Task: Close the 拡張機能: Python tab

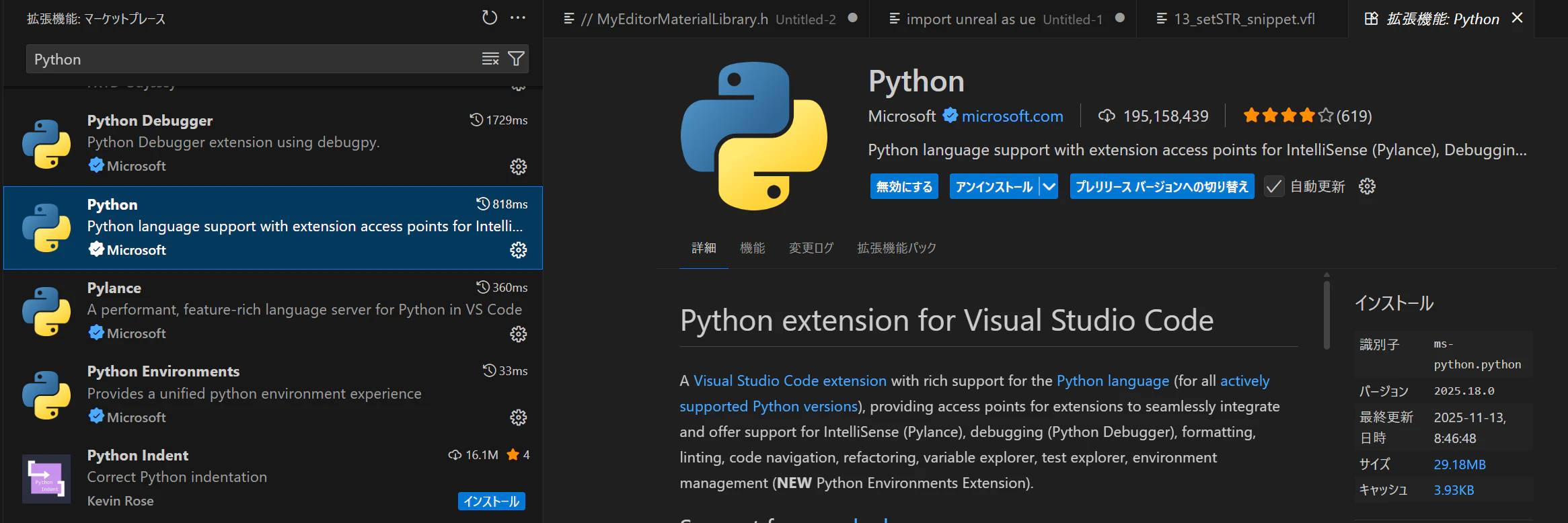Action: click(1518, 18)
